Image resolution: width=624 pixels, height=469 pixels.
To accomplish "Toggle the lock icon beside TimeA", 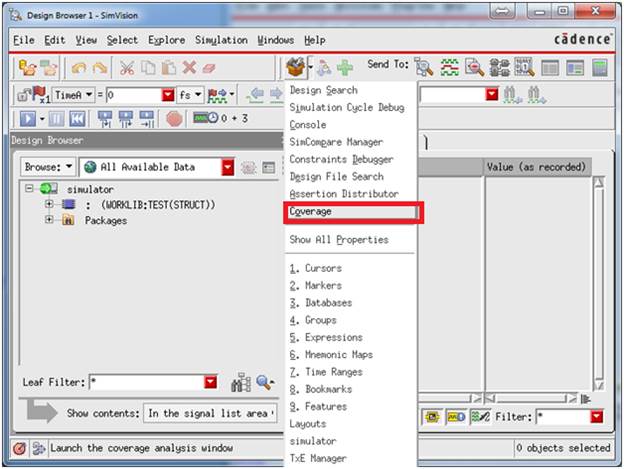I will [23, 95].
